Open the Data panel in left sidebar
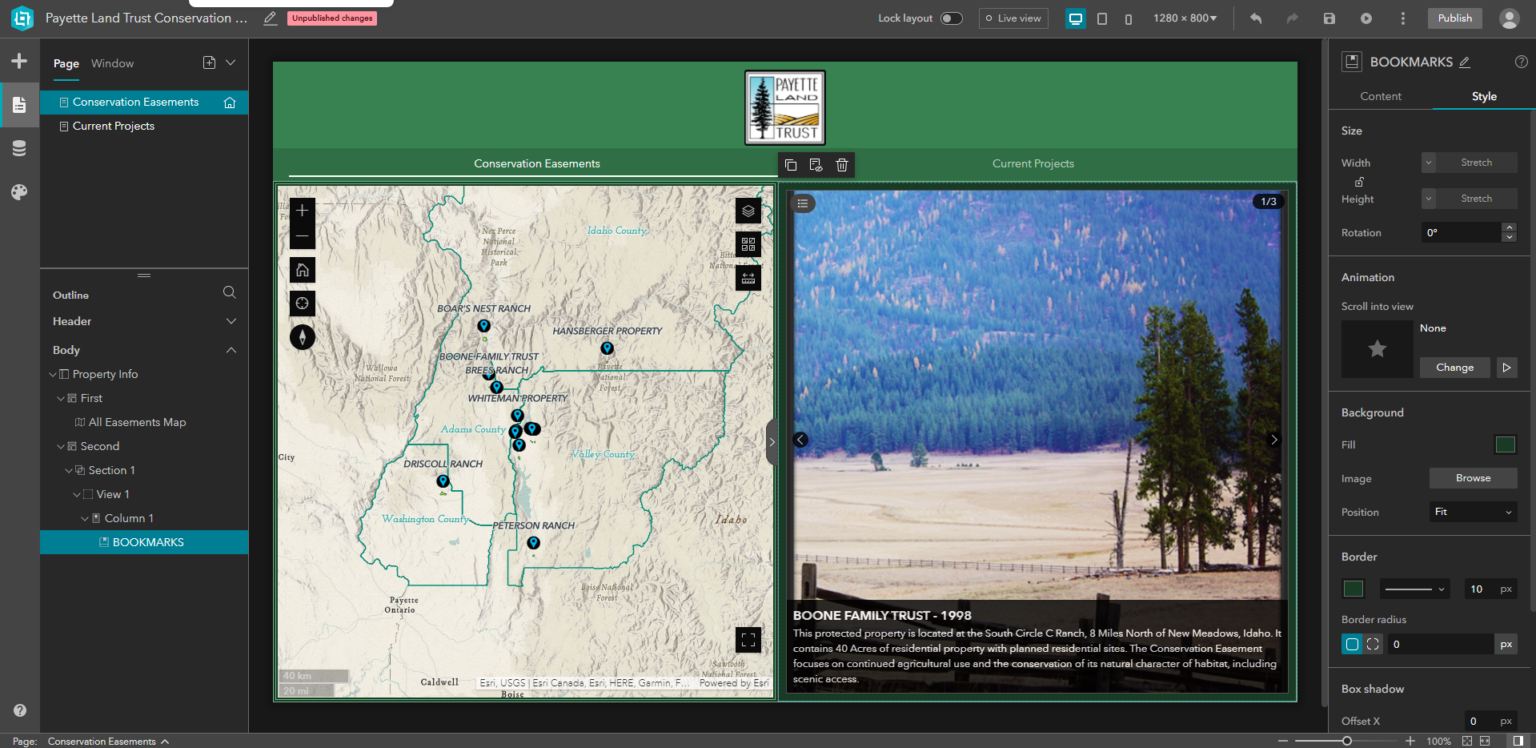1536x748 pixels. (x=20, y=147)
